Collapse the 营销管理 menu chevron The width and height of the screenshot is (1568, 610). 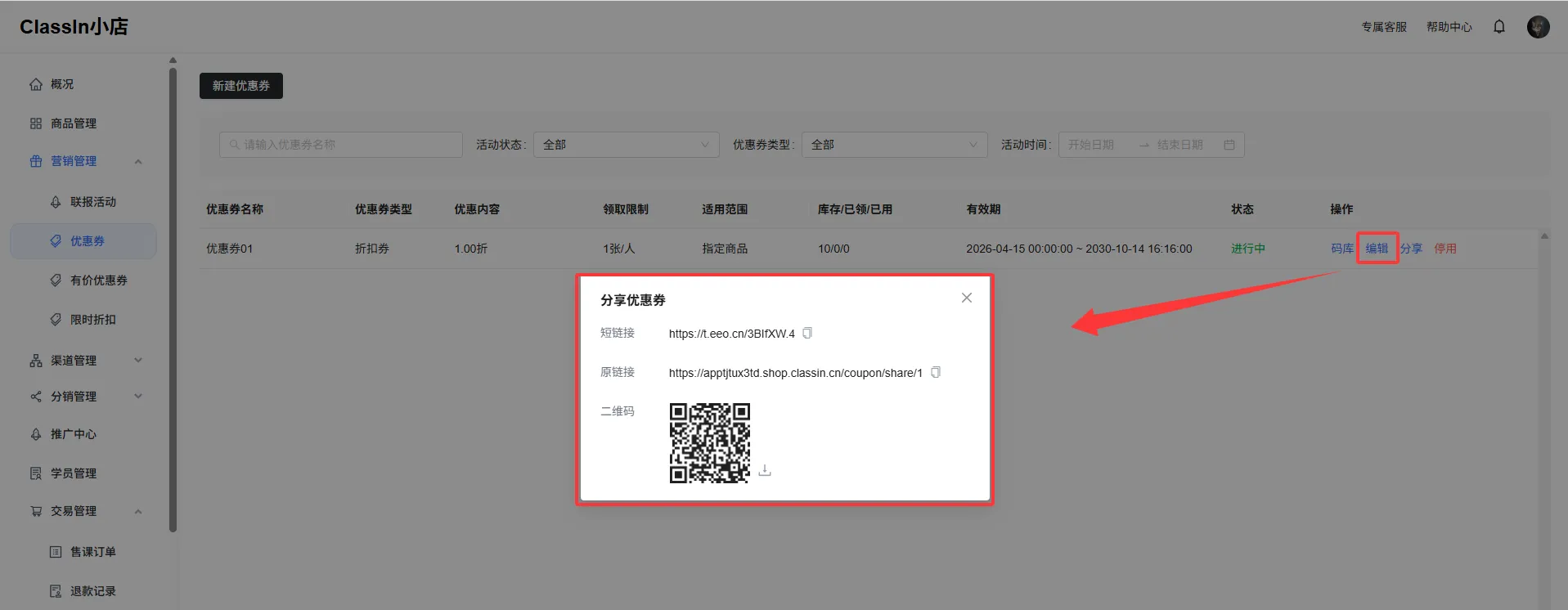pyautogui.click(x=138, y=162)
